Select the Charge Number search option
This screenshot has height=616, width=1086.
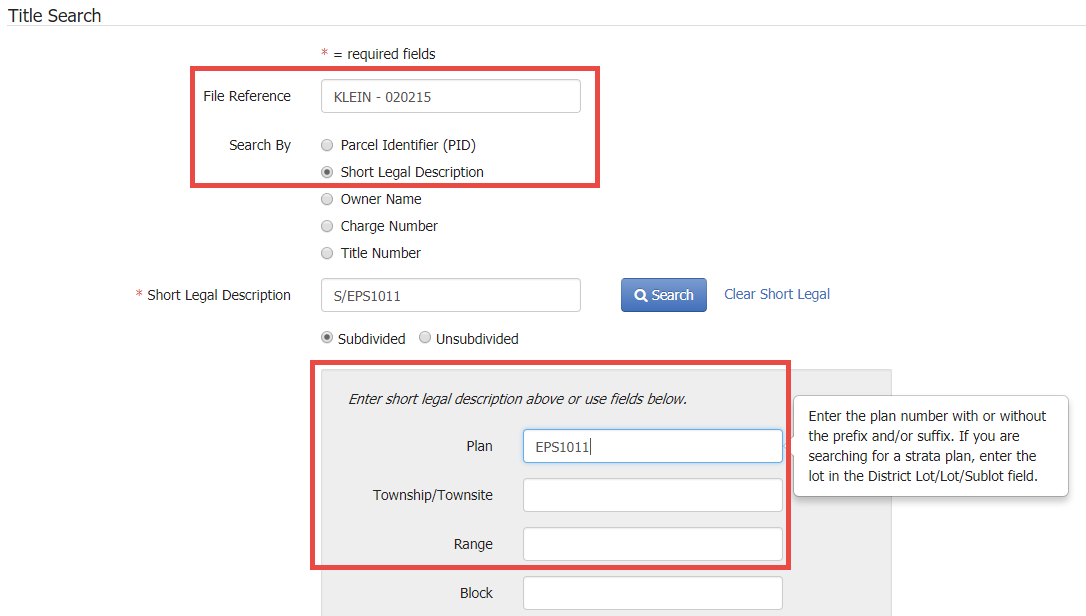[327, 226]
